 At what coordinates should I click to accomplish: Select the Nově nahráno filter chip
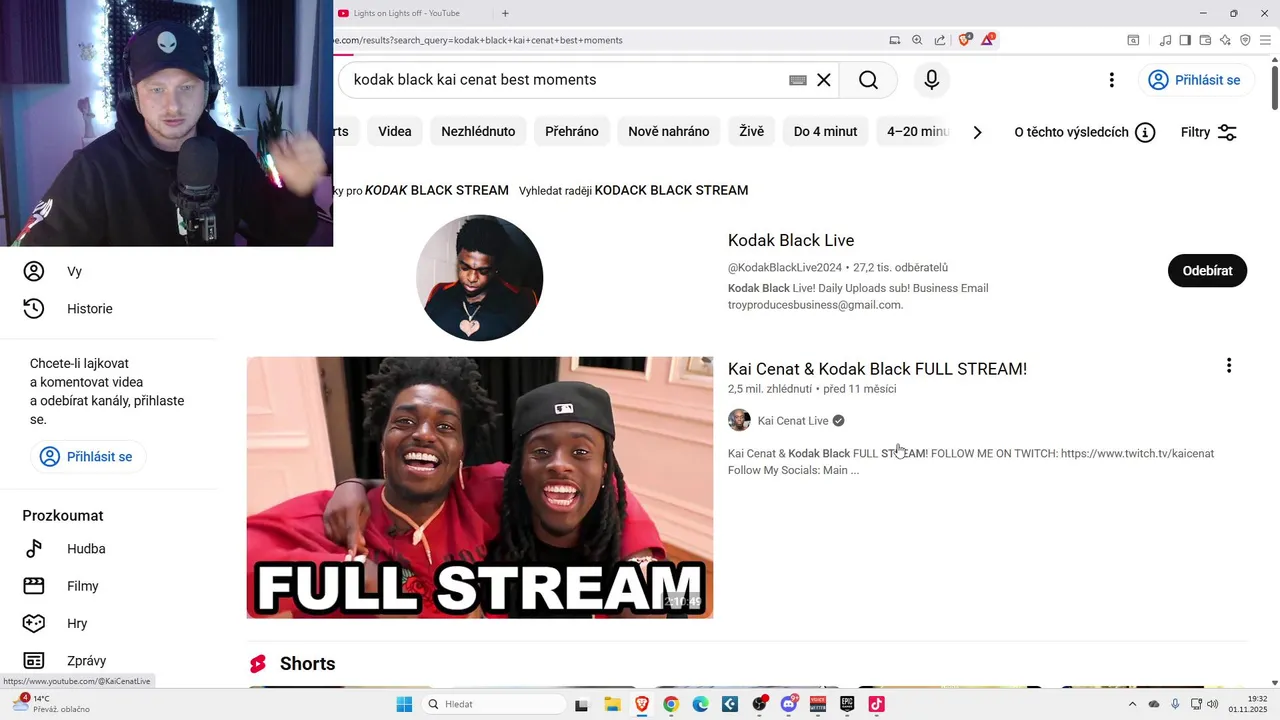pos(669,131)
